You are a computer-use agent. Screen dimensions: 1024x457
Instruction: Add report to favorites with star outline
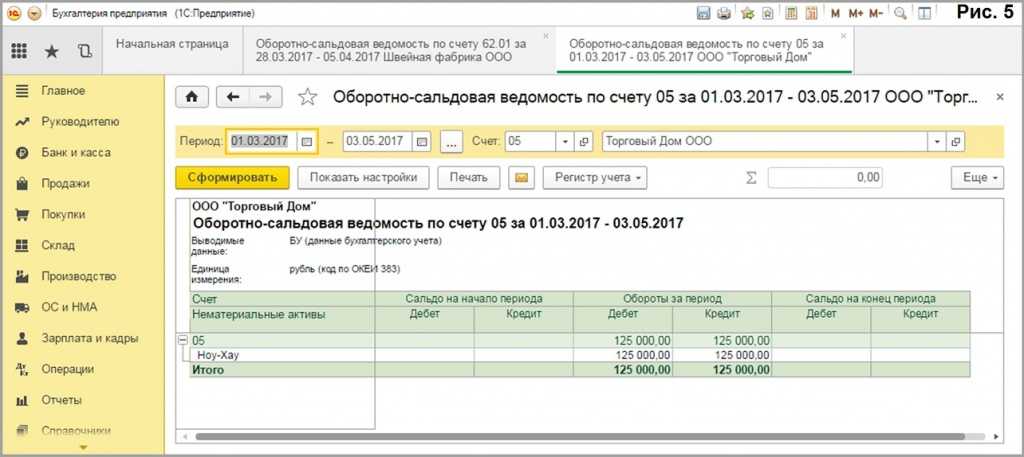[307, 97]
